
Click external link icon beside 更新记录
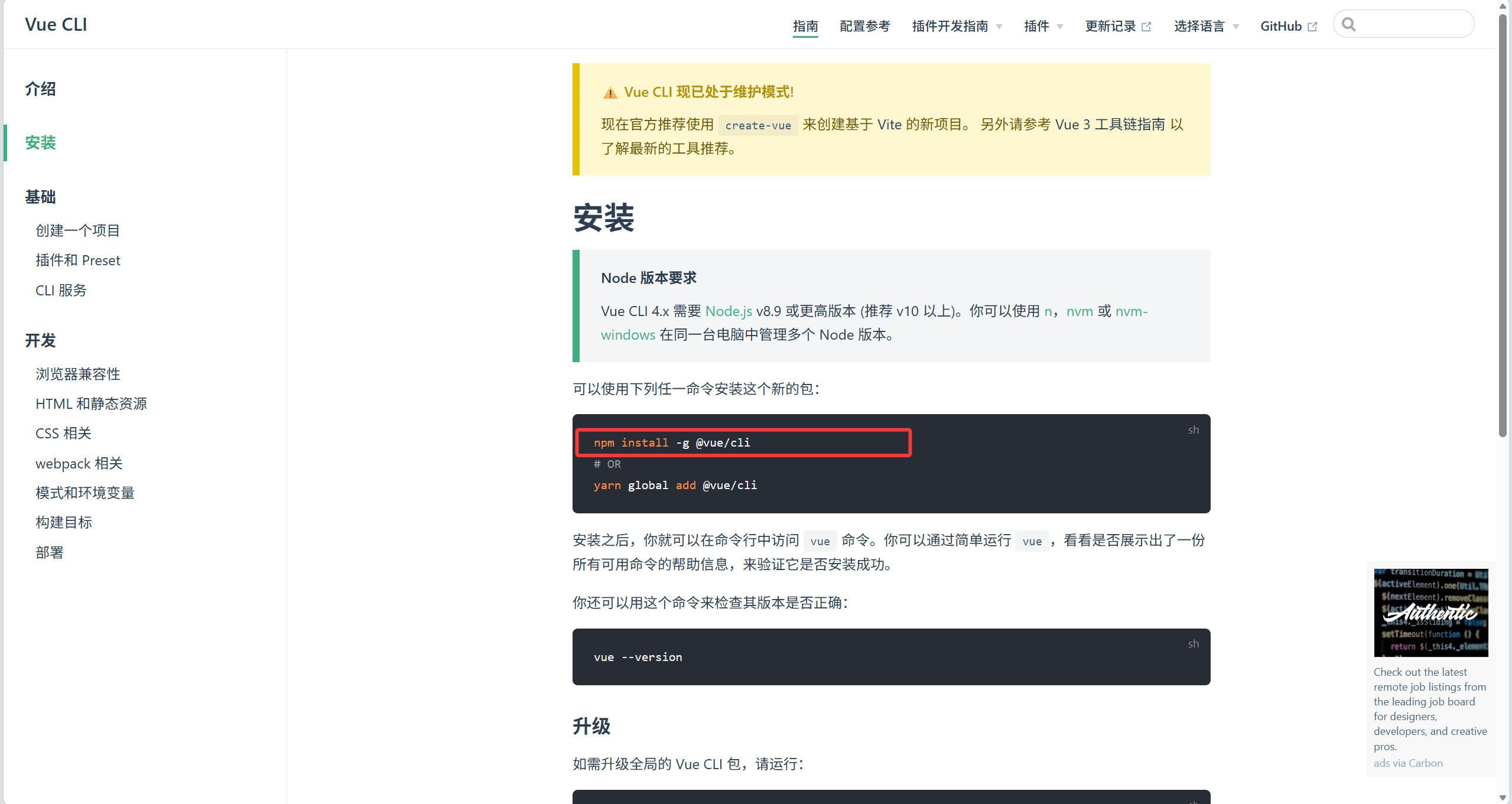click(x=1147, y=27)
